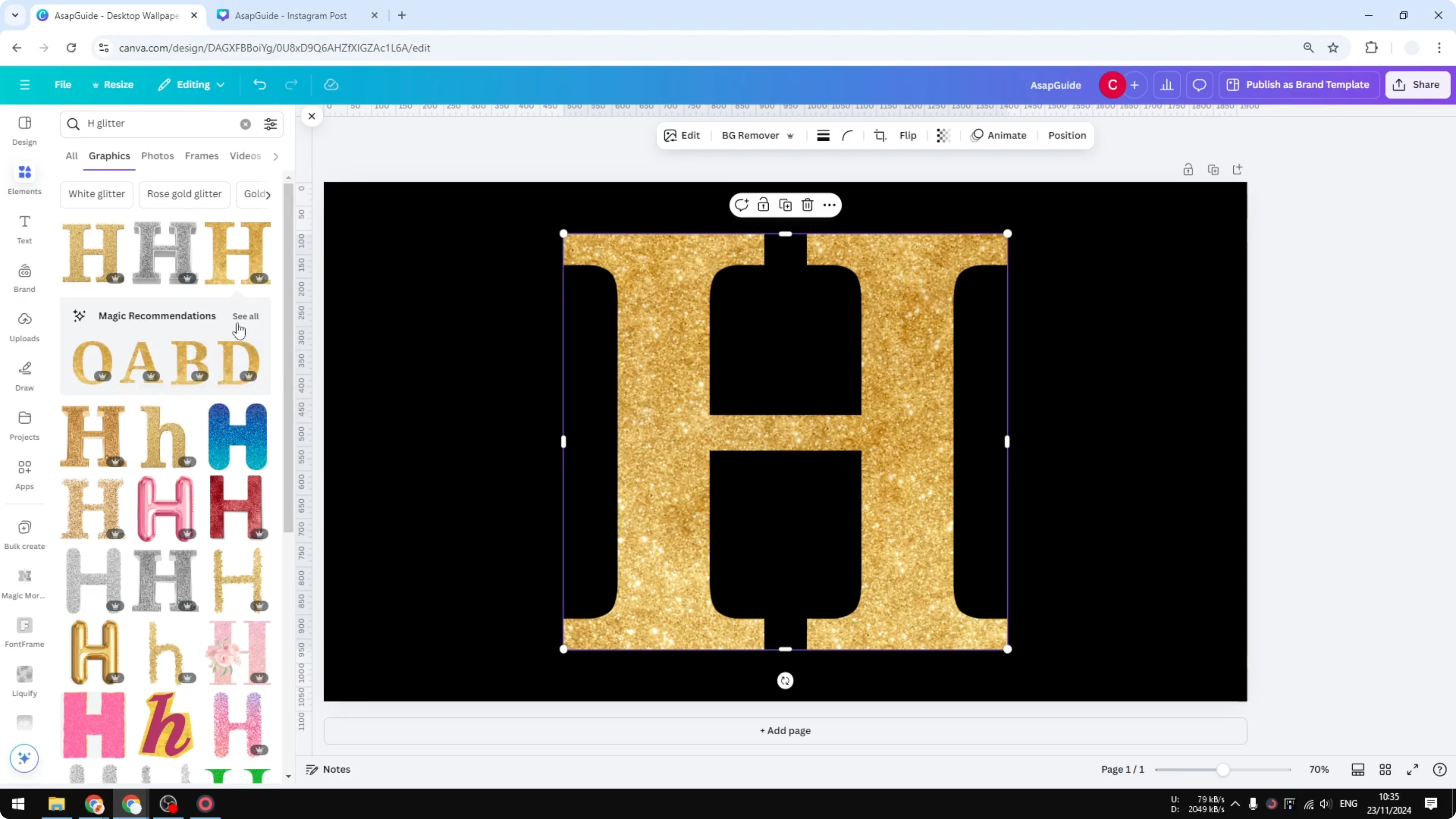1456x819 pixels.
Task: Switch to the Photos tab
Action: [x=157, y=156]
